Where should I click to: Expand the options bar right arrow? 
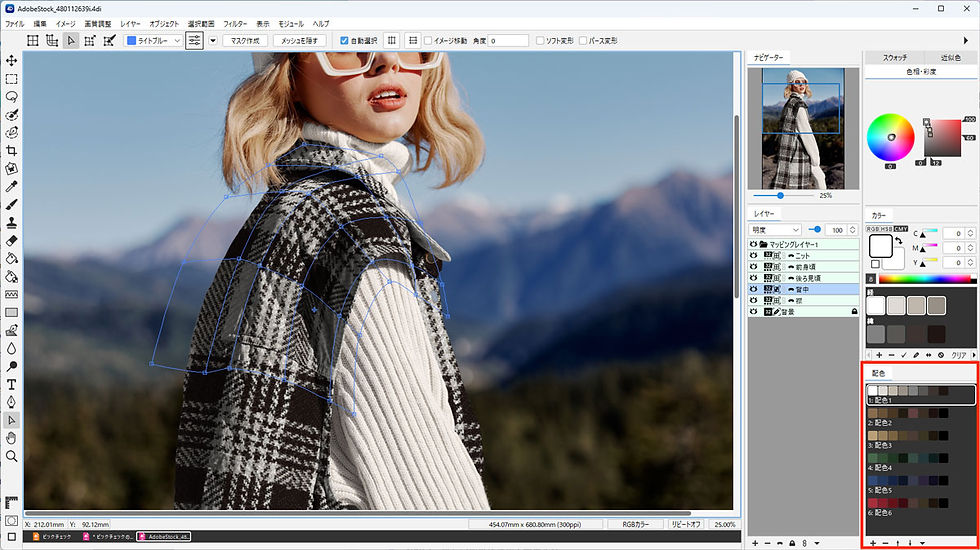(x=966, y=41)
